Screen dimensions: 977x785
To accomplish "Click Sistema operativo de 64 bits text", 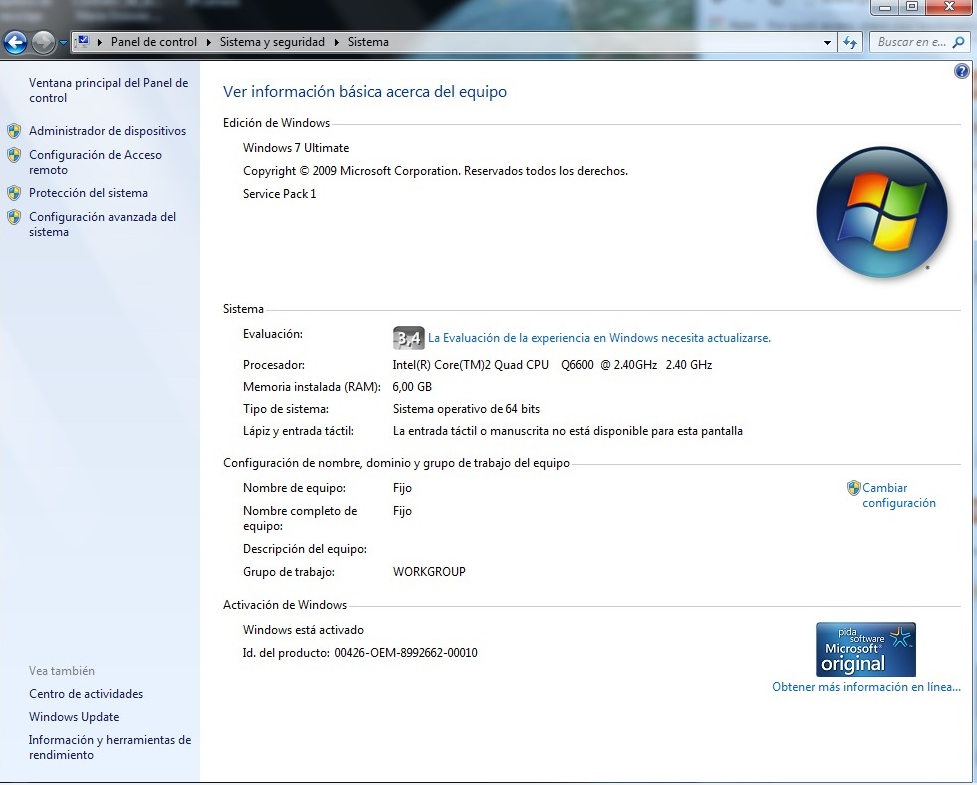I will tap(466, 409).
